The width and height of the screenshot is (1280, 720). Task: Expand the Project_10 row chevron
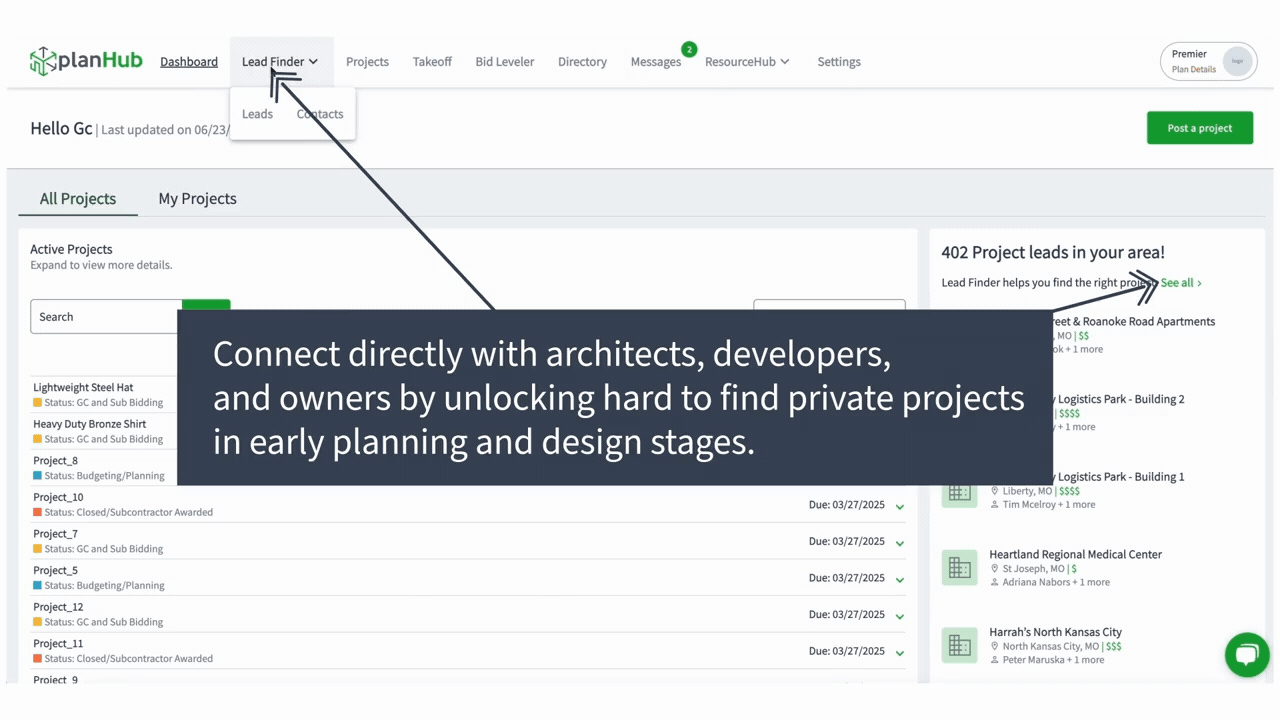click(x=900, y=507)
